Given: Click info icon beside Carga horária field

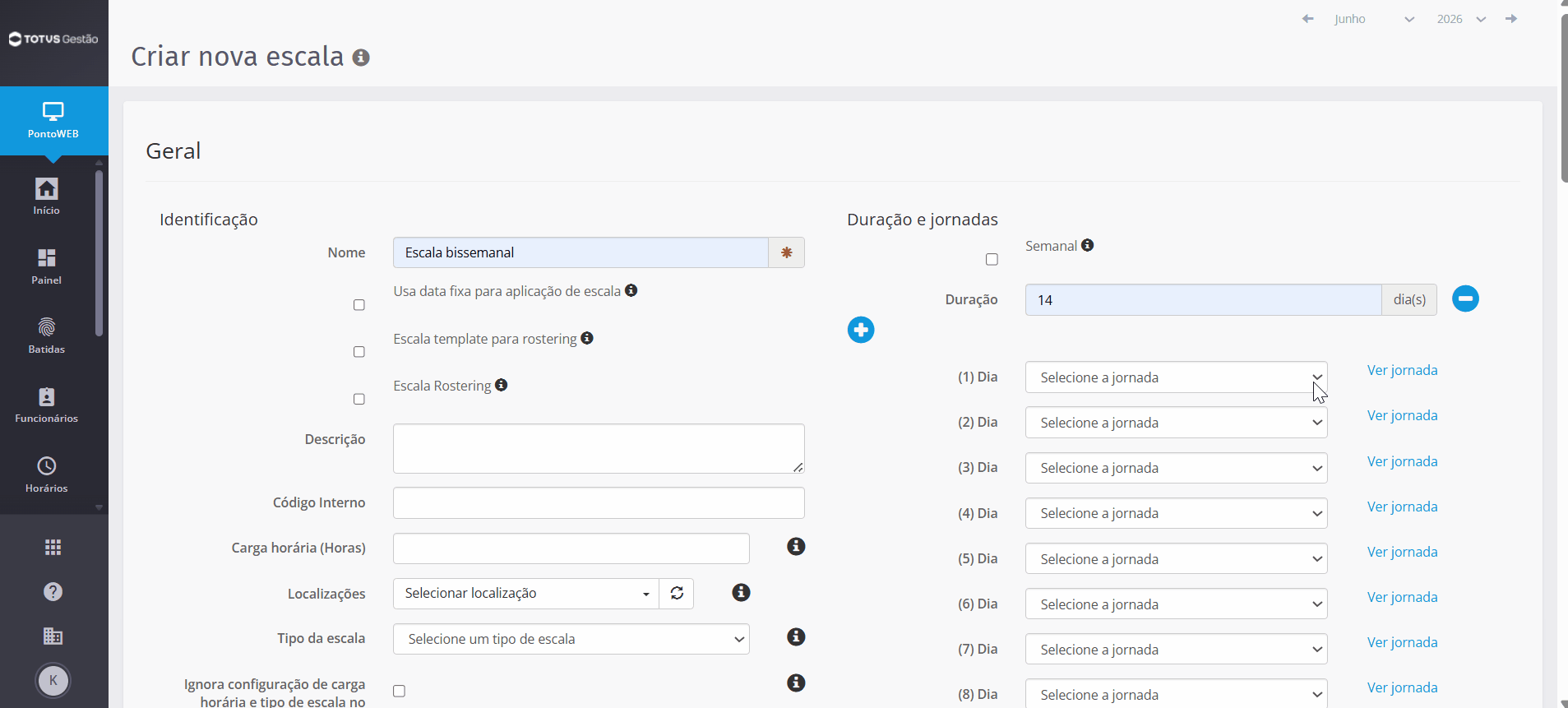Looking at the screenshot, I should [x=796, y=547].
